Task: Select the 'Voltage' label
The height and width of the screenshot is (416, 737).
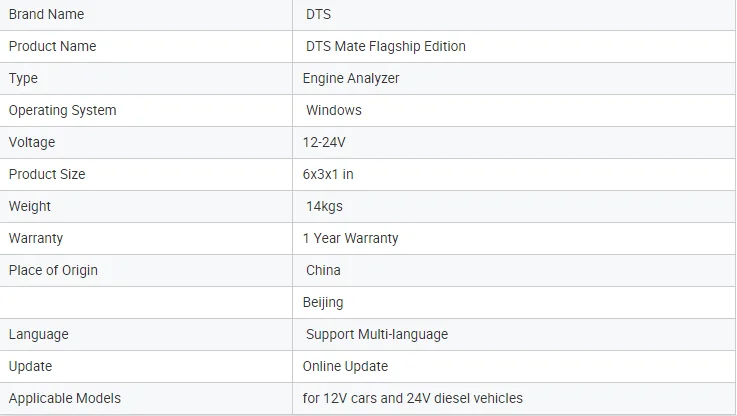Action: click(31, 142)
